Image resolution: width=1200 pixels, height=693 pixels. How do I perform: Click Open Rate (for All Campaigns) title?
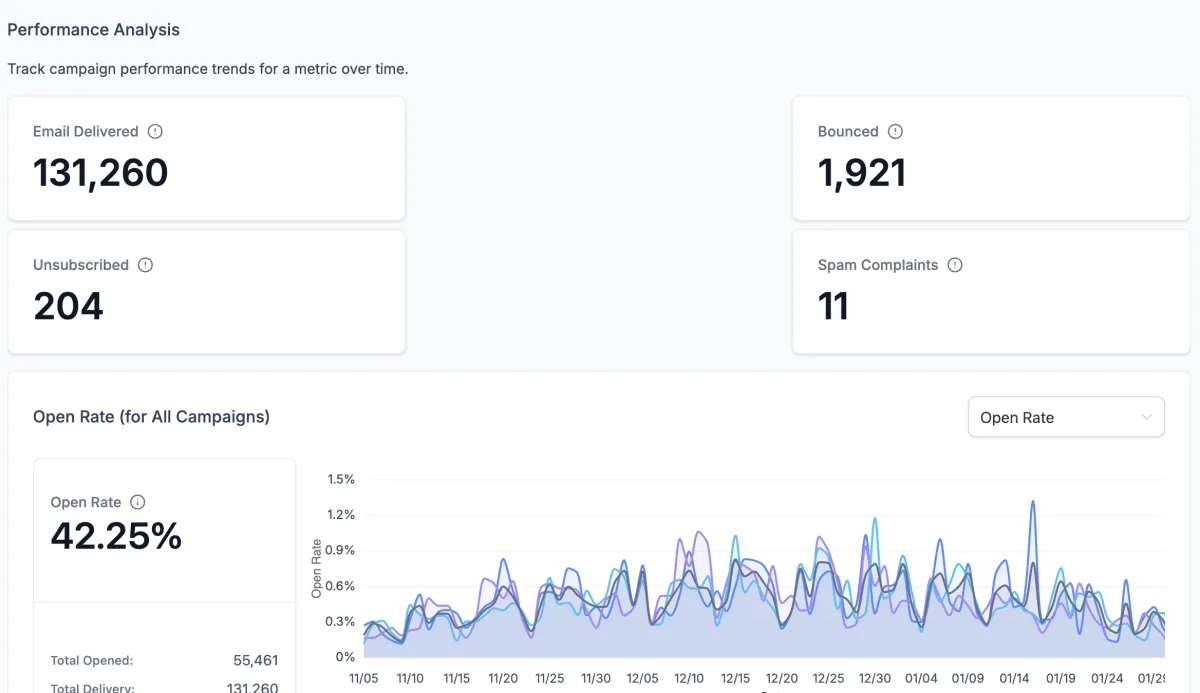click(151, 416)
